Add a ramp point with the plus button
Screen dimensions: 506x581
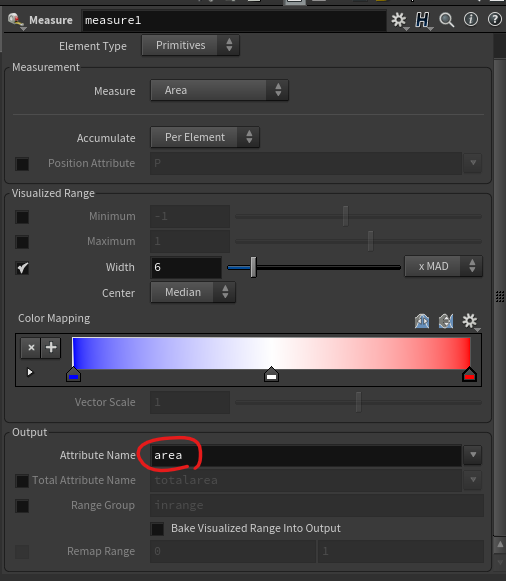(x=51, y=348)
